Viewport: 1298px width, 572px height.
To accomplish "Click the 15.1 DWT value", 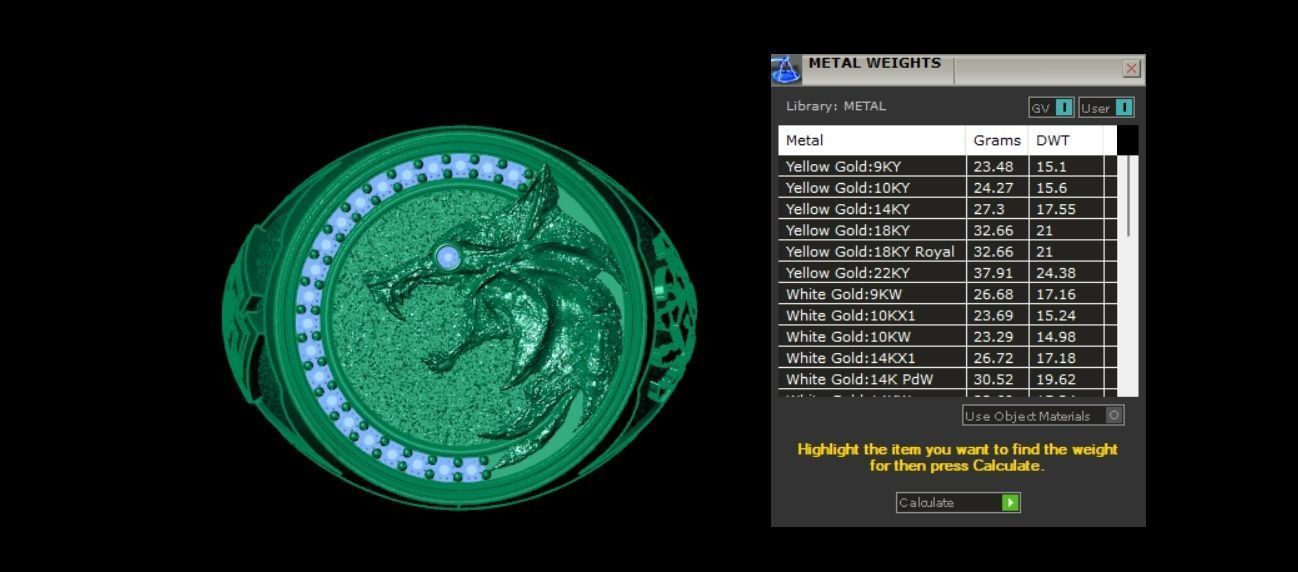I will click(x=1051, y=166).
